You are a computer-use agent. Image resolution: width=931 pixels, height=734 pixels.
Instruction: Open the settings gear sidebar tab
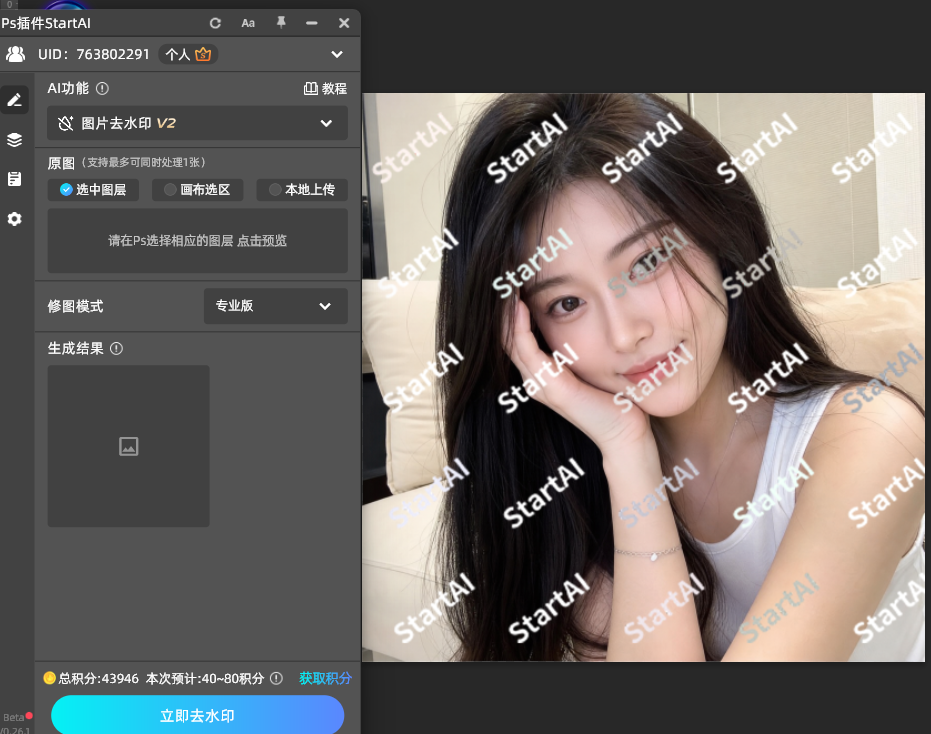coord(15,219)
